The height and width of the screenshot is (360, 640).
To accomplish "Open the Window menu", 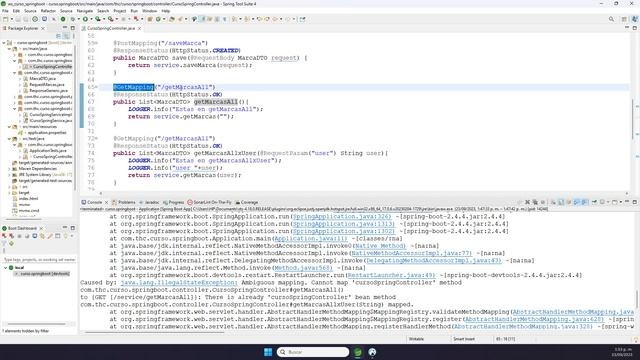I will (x=149, y=11).
